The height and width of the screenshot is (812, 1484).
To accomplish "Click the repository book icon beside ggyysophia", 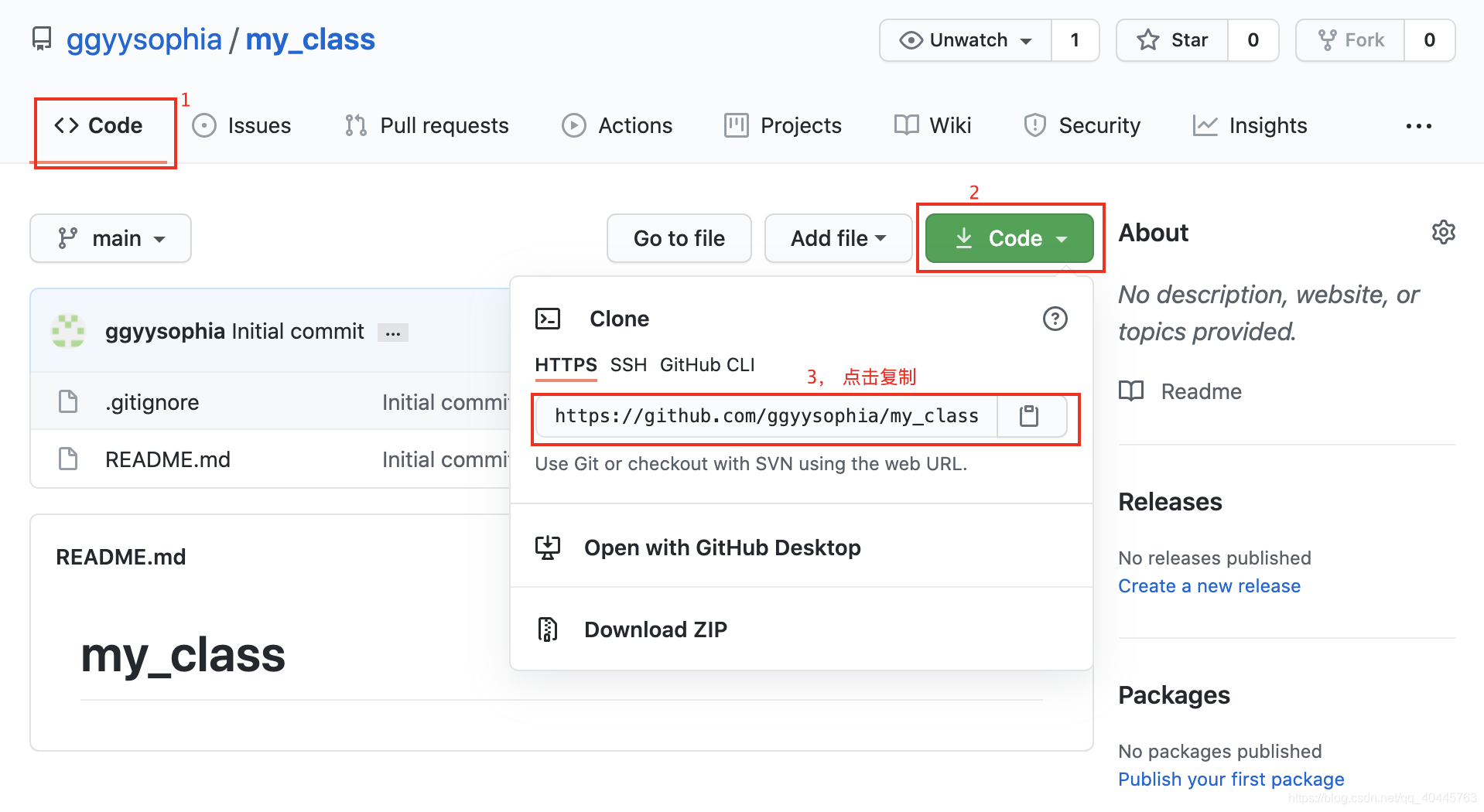I will click(x=42, y=39).
